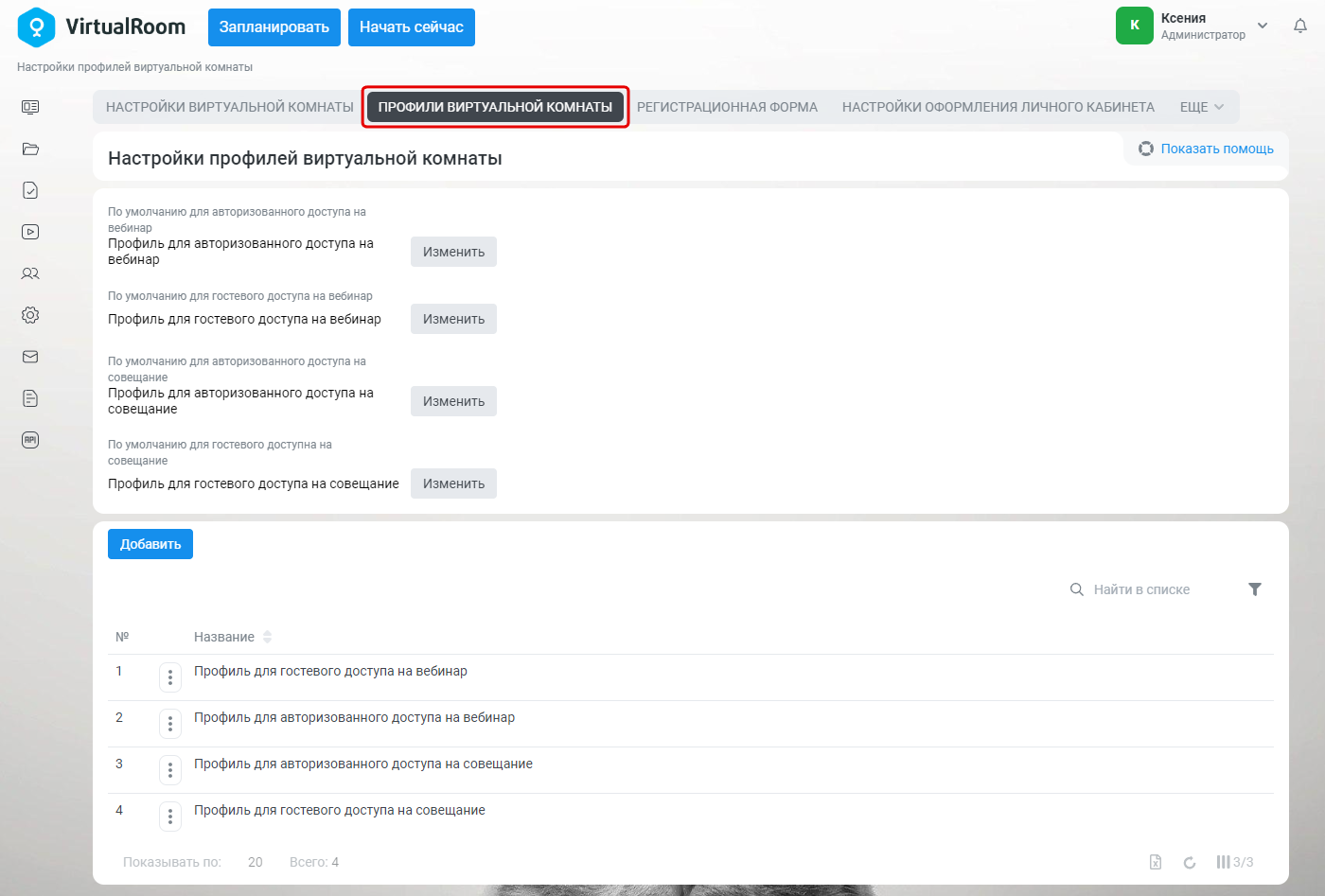Open the three-dot menu for row 4

[170, 816]
